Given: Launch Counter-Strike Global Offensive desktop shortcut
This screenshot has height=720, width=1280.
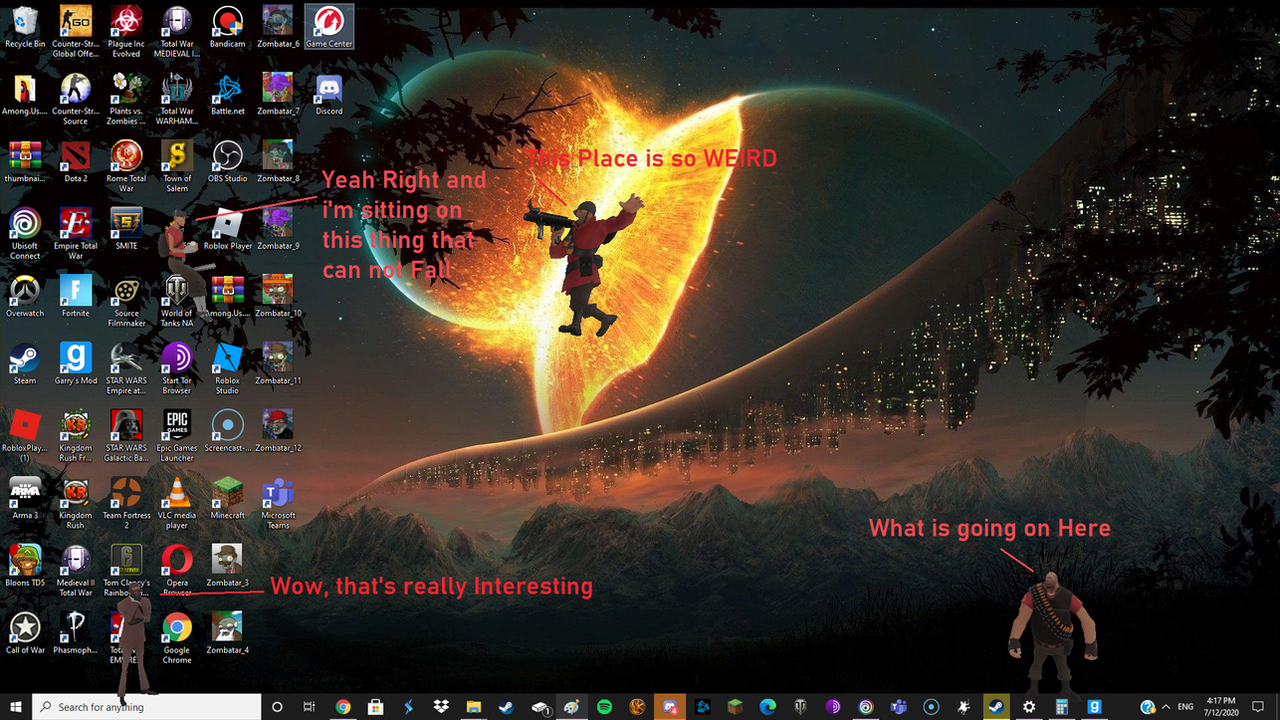Looking at the screenshot, I should (x=76, y=30).
